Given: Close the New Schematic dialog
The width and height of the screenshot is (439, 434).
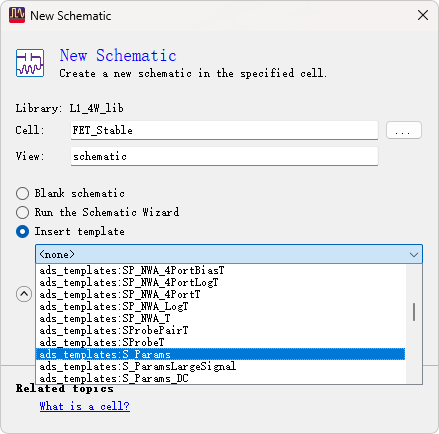Looking at the screenshot, I should point(423,15).
